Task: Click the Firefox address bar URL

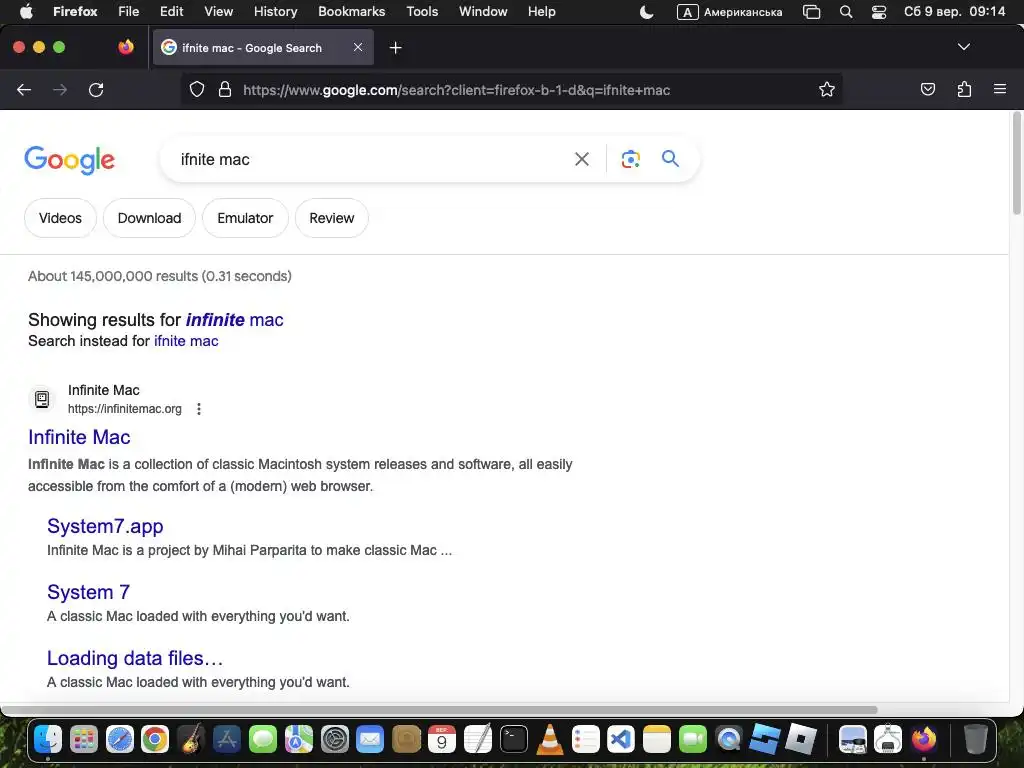Action: point(456,90)
